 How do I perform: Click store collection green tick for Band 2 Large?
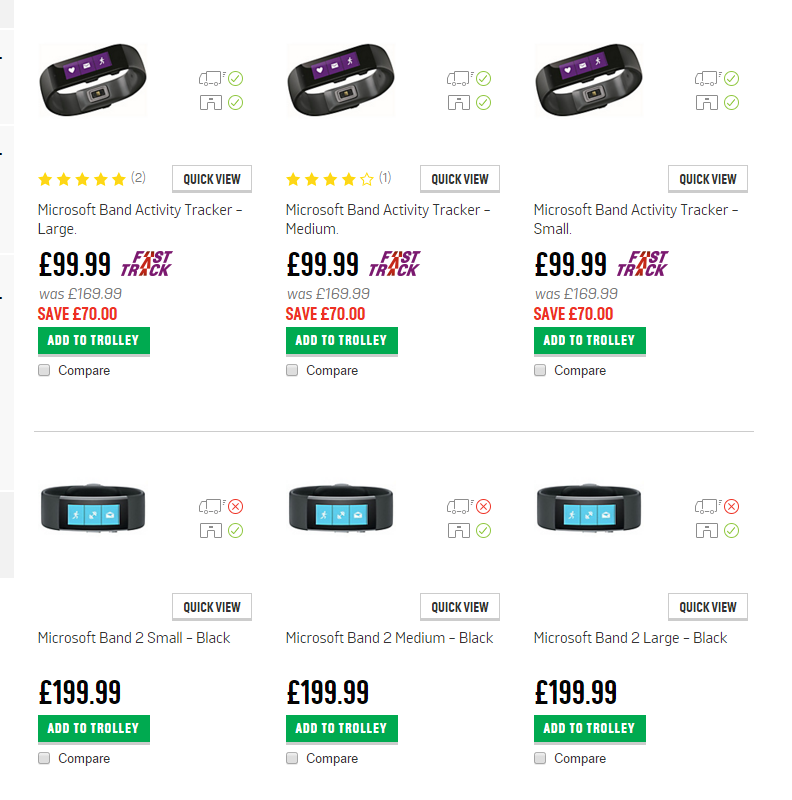(731, 531)
